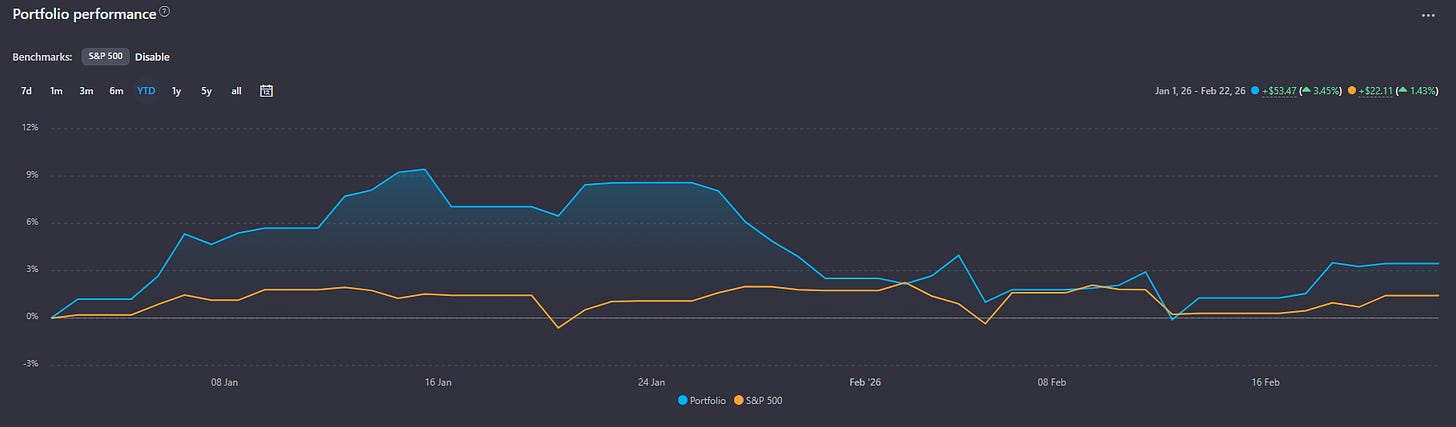Select the 1m time range
The height and width of the screenshot is (427, 1456).
pyautogui.click(x=56, y=91)
